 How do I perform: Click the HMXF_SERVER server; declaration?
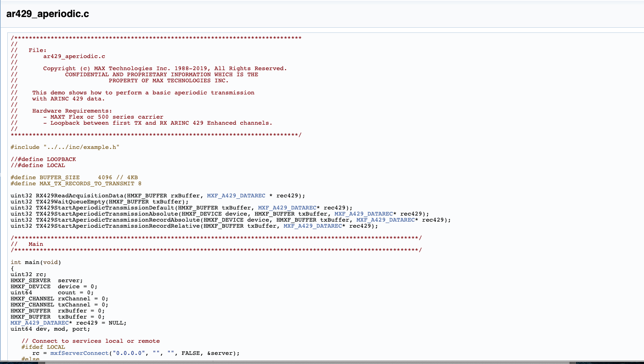point(46,280)
